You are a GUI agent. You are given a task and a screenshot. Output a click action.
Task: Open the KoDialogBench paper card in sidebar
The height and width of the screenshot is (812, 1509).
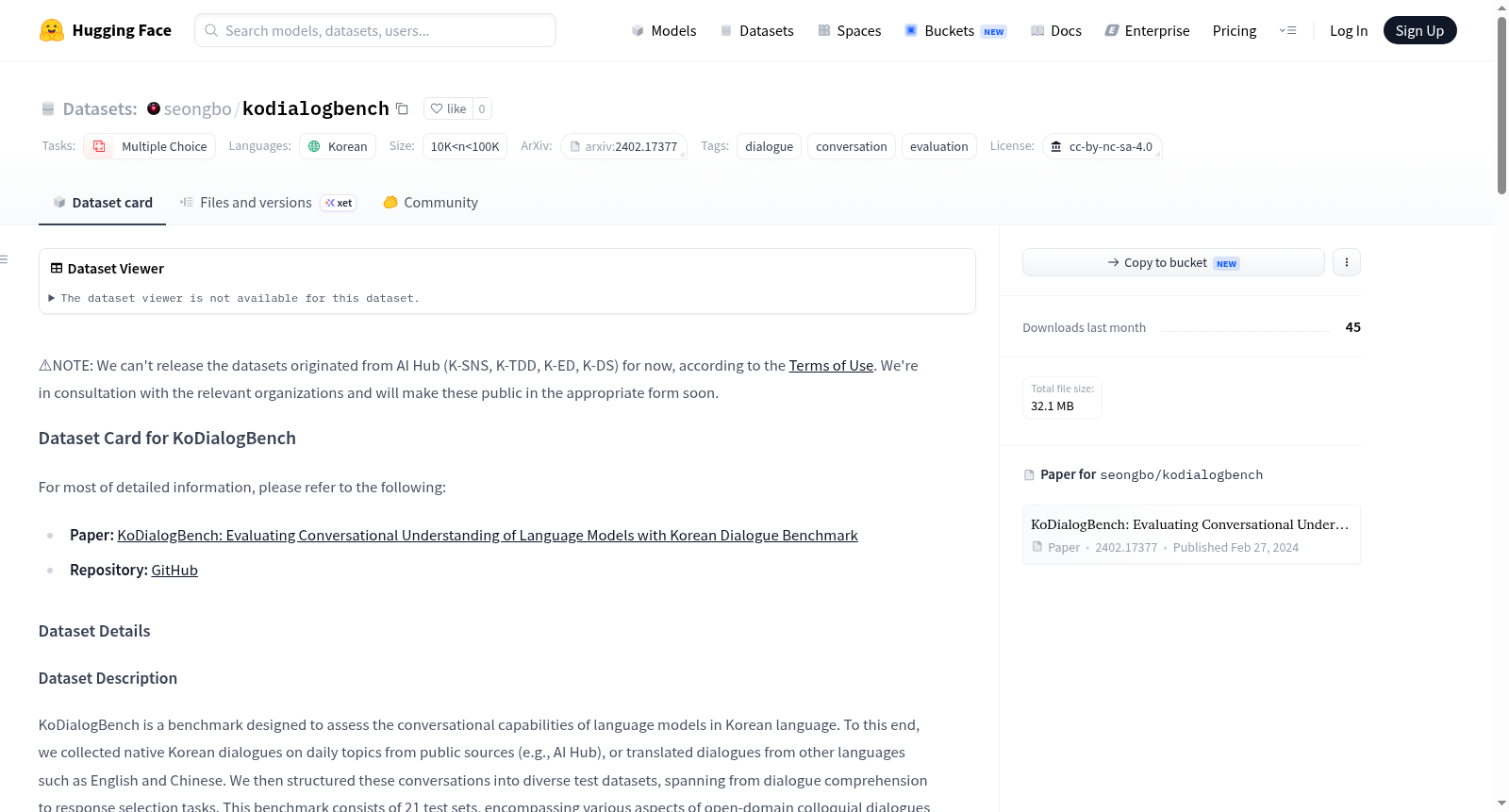pos(1191,535)
